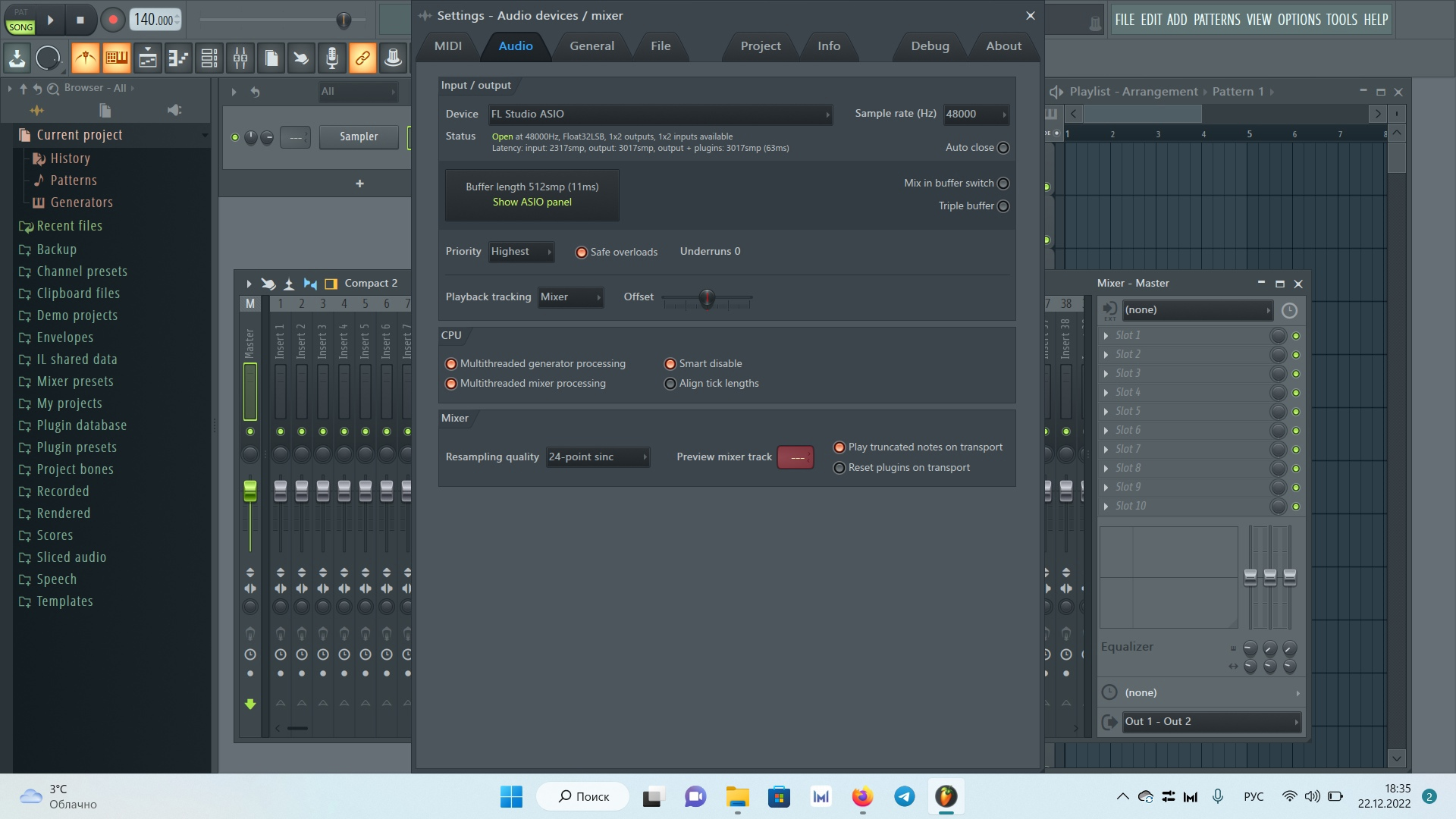Enable Multithreaded generator processing
This screenshot has height=819, width=1456.
click(451, 363)
